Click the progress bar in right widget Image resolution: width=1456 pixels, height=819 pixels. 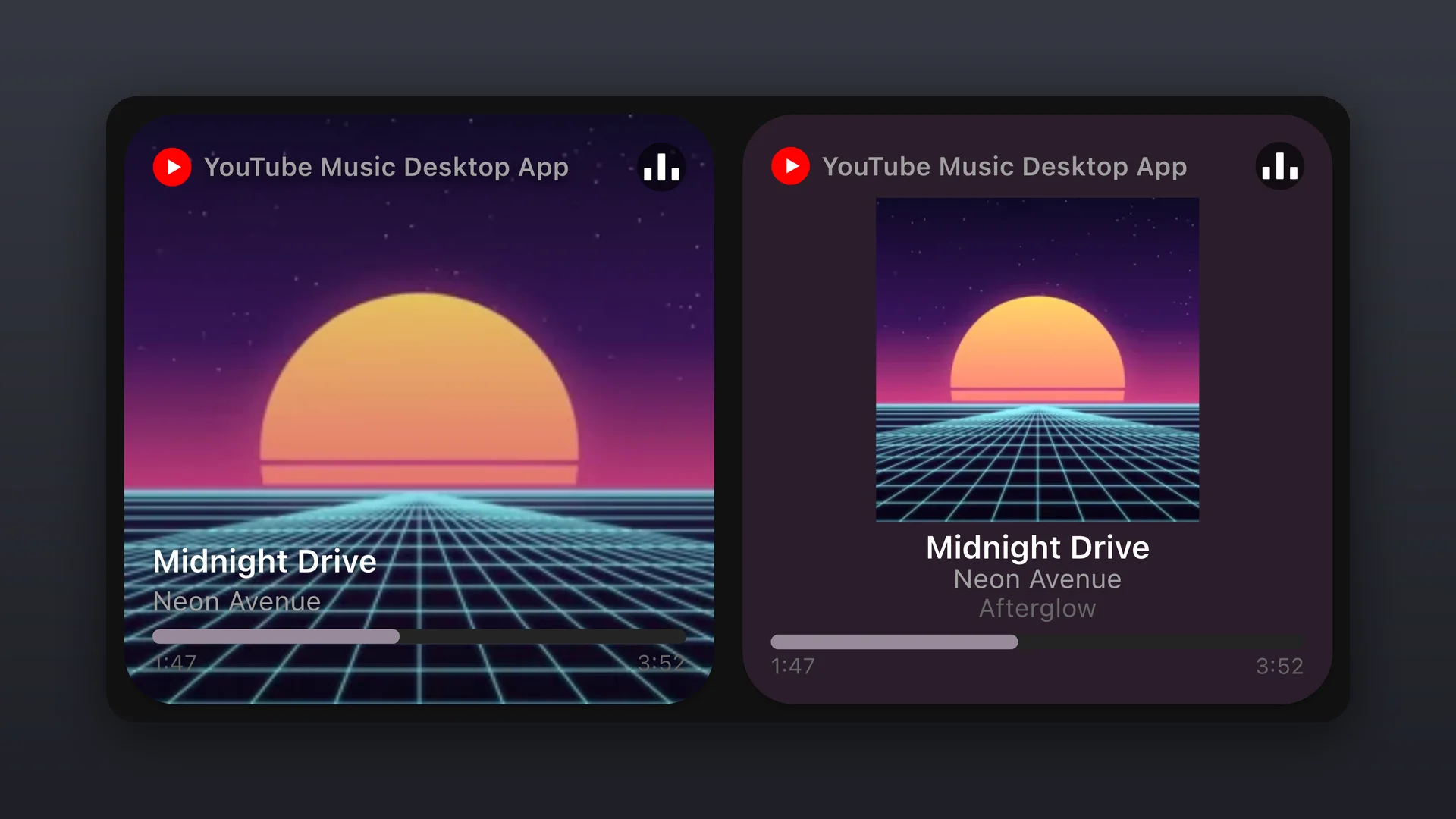[1037, 642]
